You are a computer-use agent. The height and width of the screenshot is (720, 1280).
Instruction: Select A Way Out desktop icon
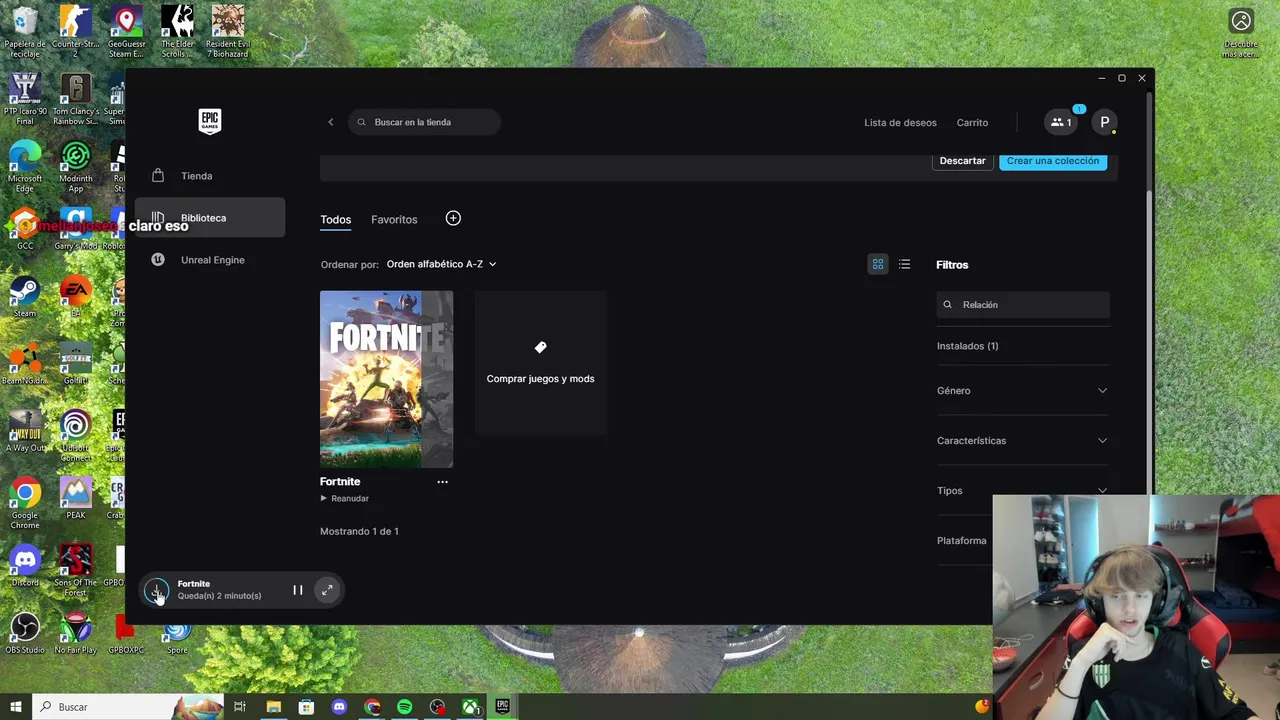[x=25, y=431]
